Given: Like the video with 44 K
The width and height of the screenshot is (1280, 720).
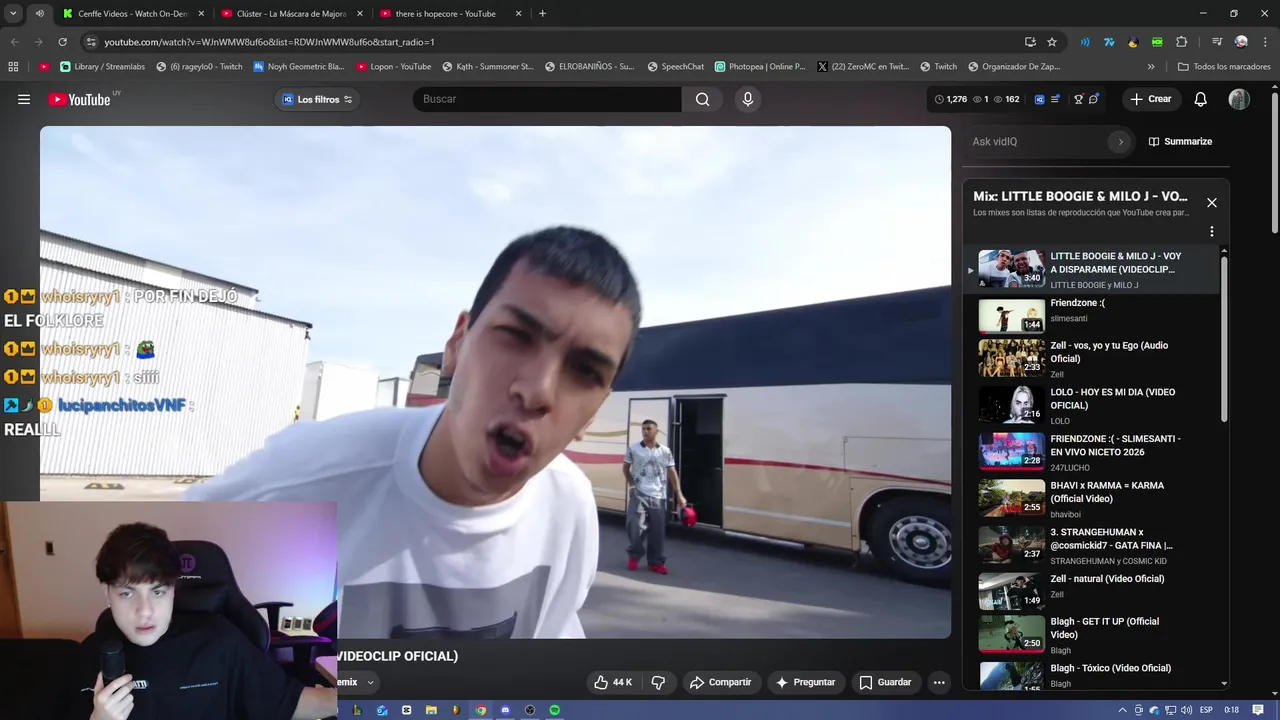Looking at the screenshot, I should [x=613, y=682].
